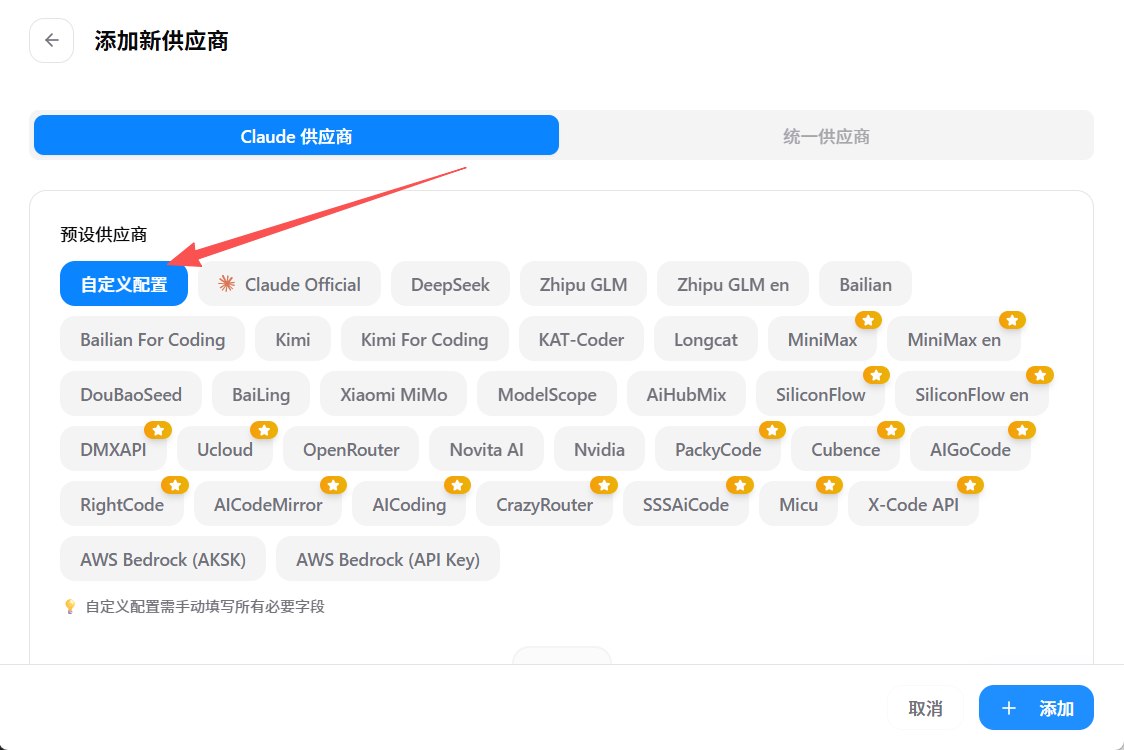The height and width of the screenshot is (750, 1124).
Task: Switch to the 统一供应商 tab
Action: (826, 136)
